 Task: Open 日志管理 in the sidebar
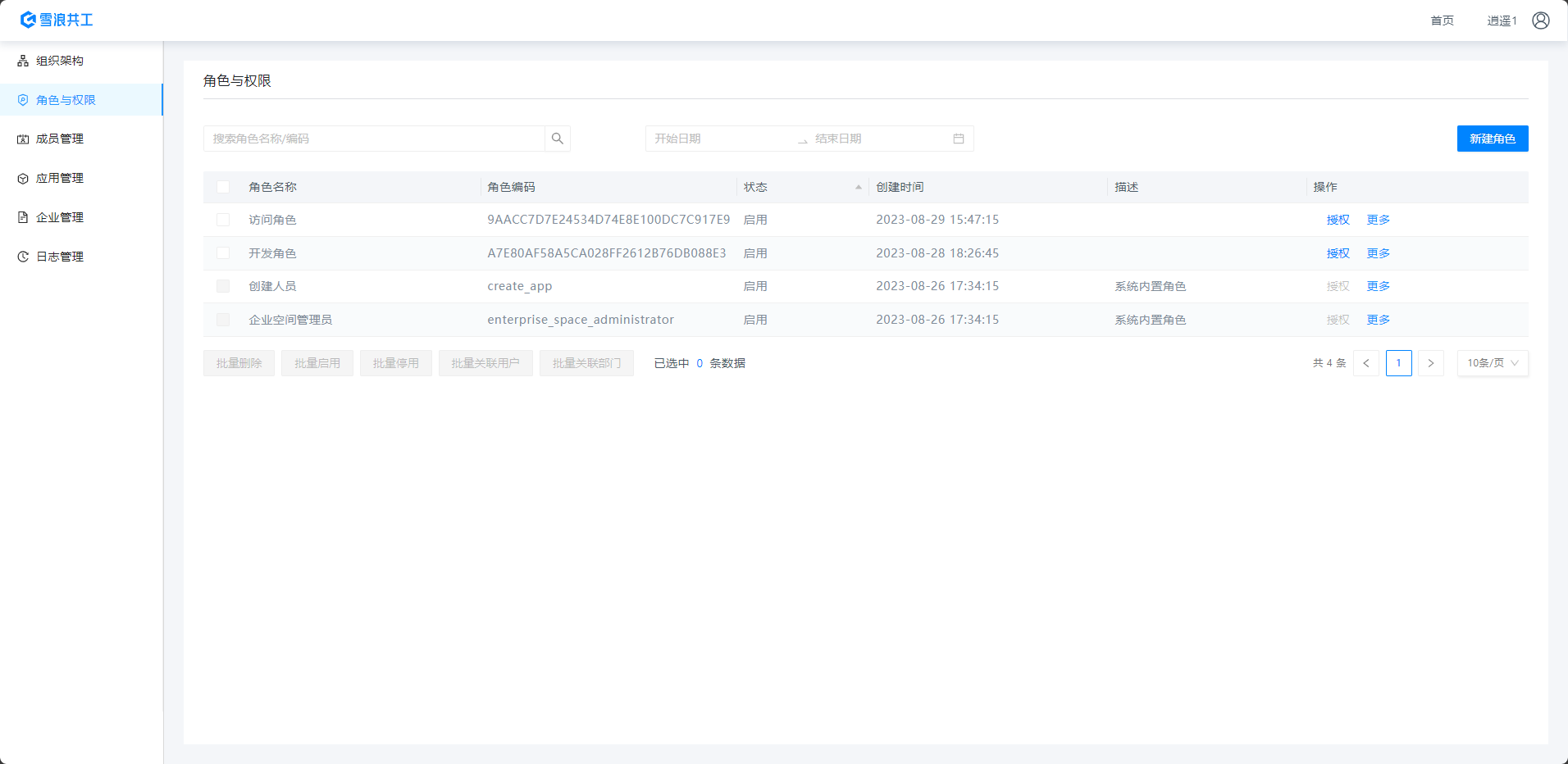(60, 257)
